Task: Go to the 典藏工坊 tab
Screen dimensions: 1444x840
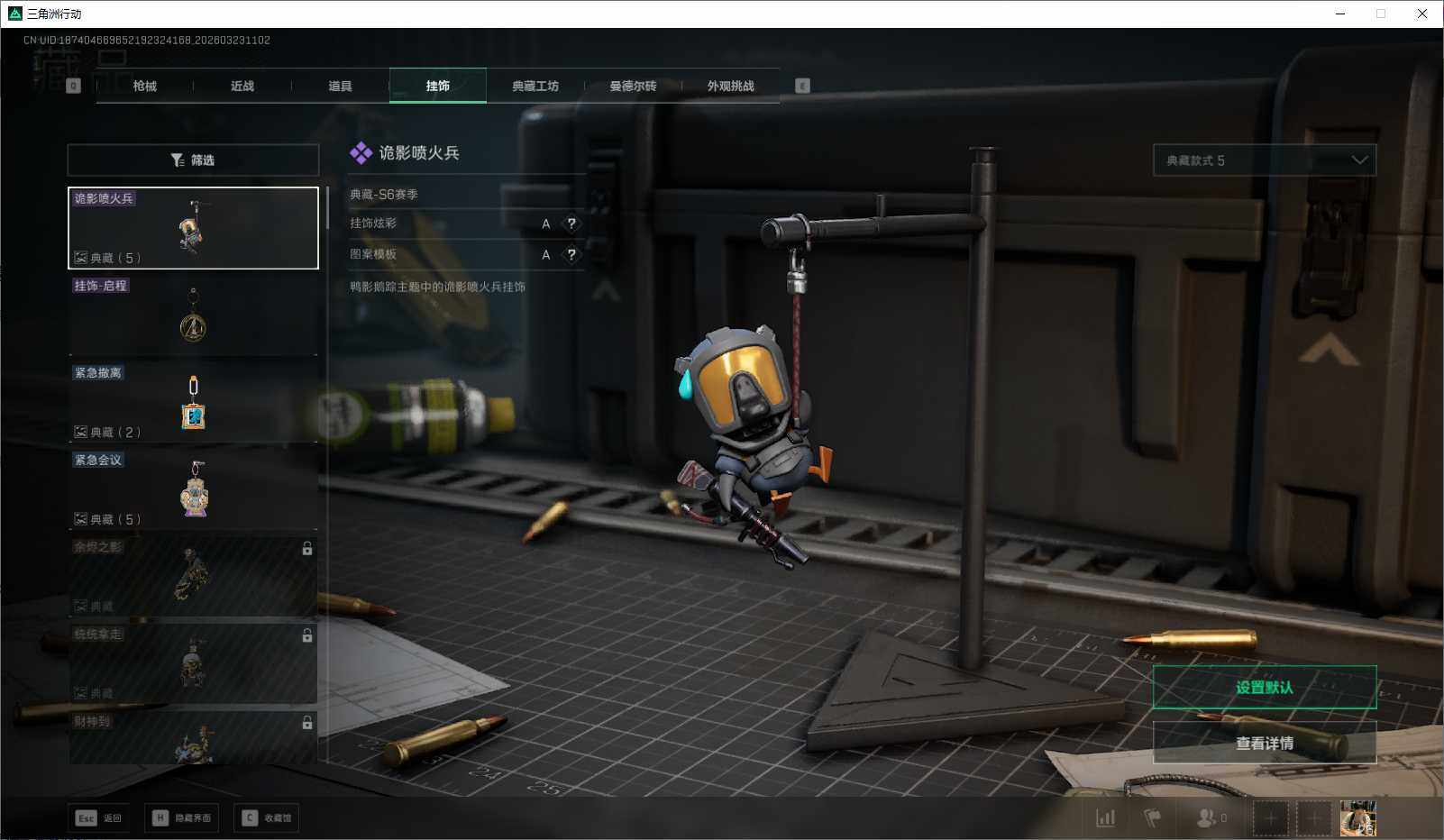Action: click(x=535, y=86)
